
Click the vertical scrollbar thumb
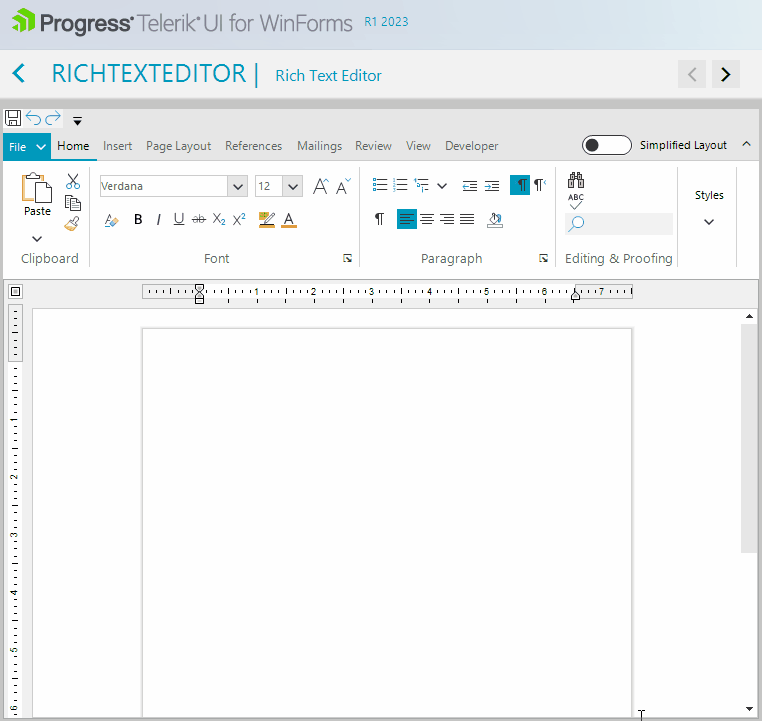[x=749, y=438]
